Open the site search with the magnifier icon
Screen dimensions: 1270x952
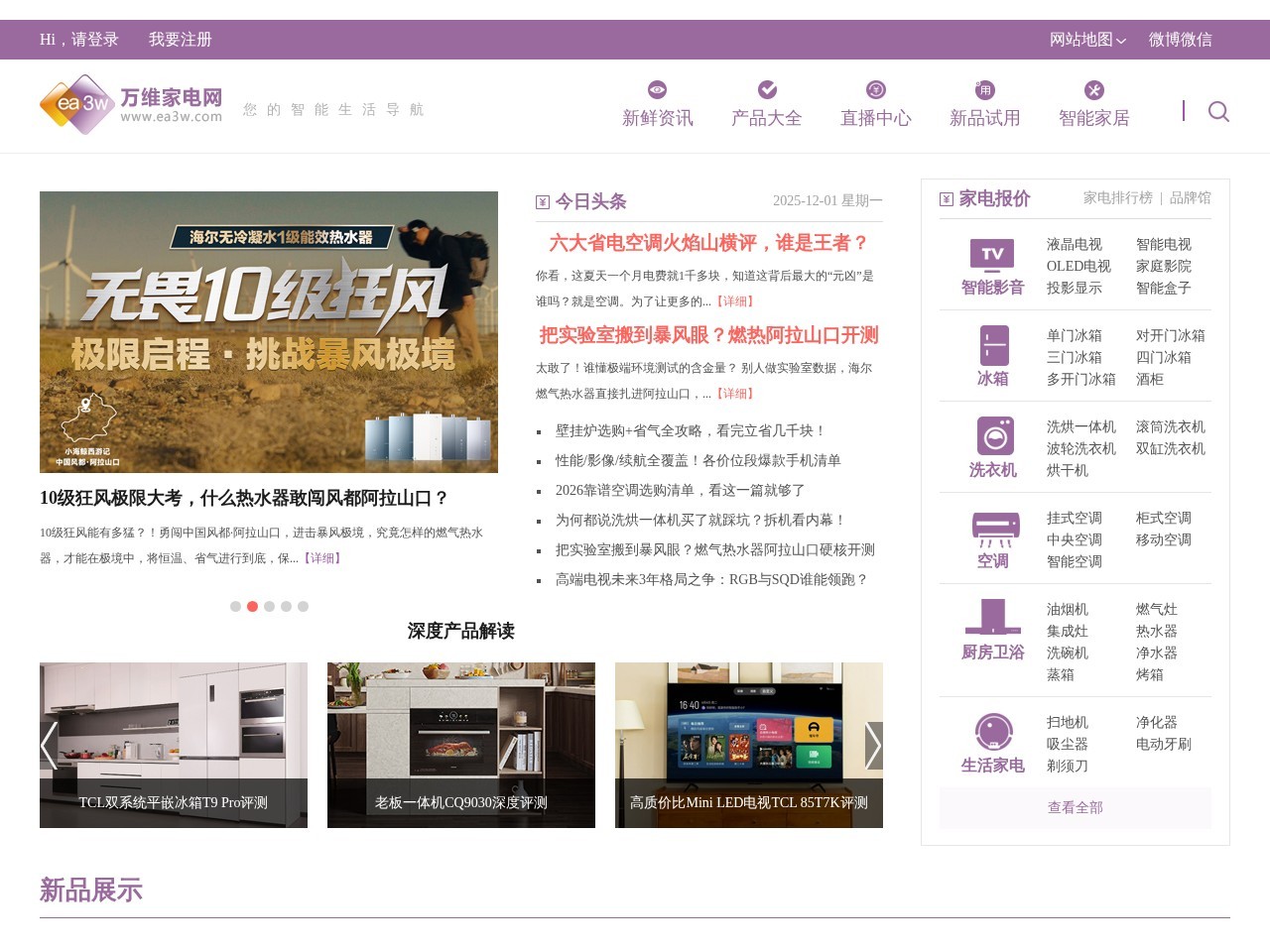[x=1217, y=112]
